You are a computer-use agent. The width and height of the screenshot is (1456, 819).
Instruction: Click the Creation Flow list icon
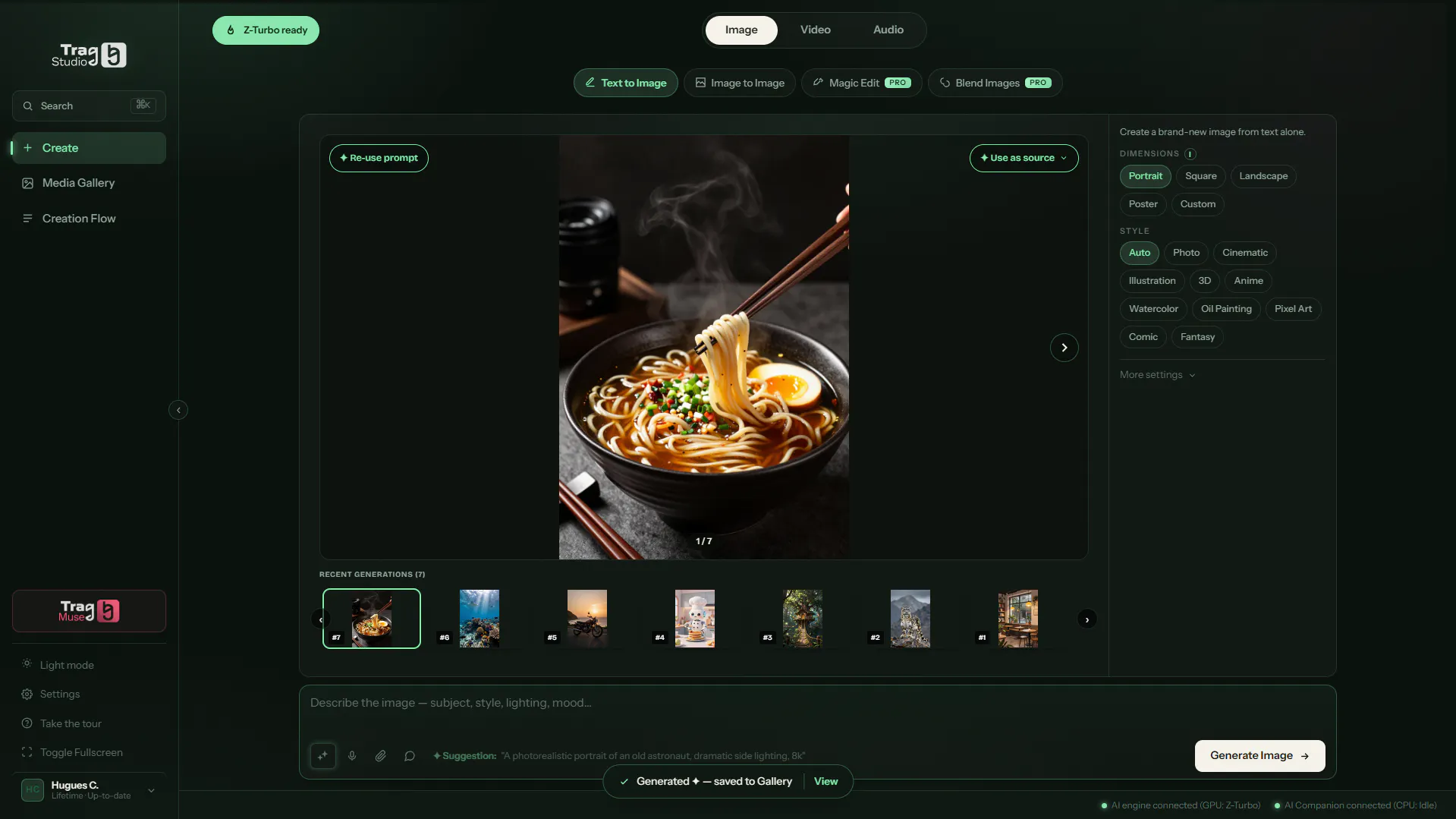click(x=28, y=219)
